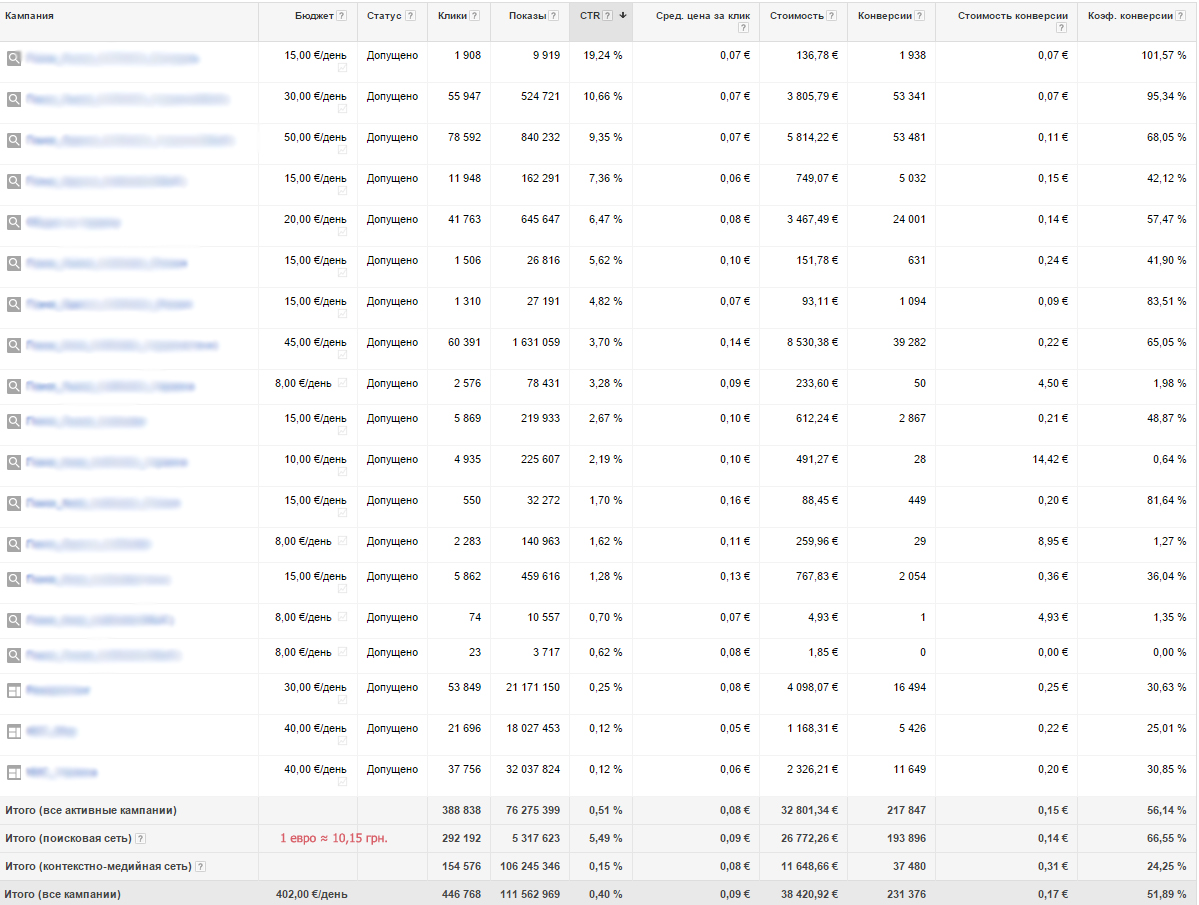Image resolution: width=1199 pixels, height=905 pixels.
Task: Sort table by Показы column header
Action: [528, 15]
